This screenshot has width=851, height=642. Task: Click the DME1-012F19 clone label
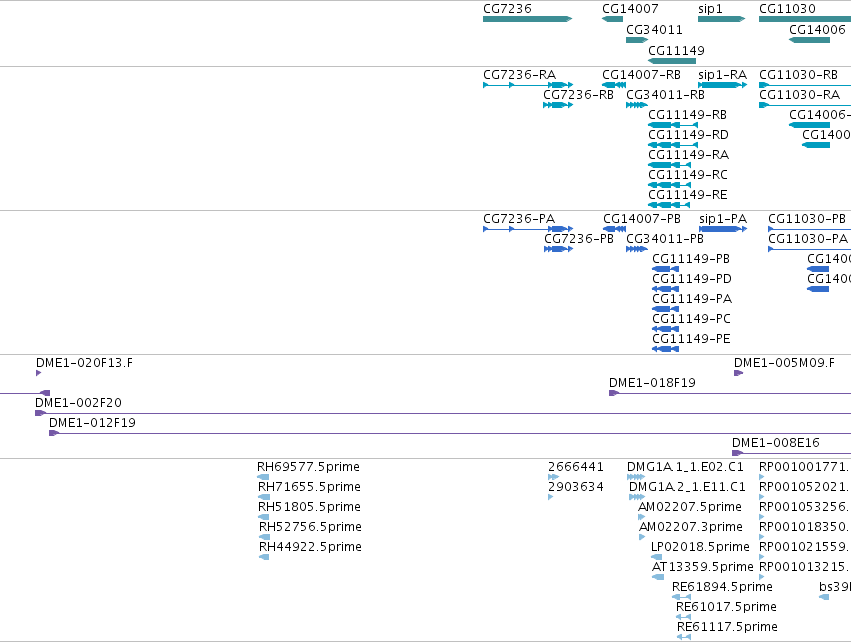click(x=92, y=423)
